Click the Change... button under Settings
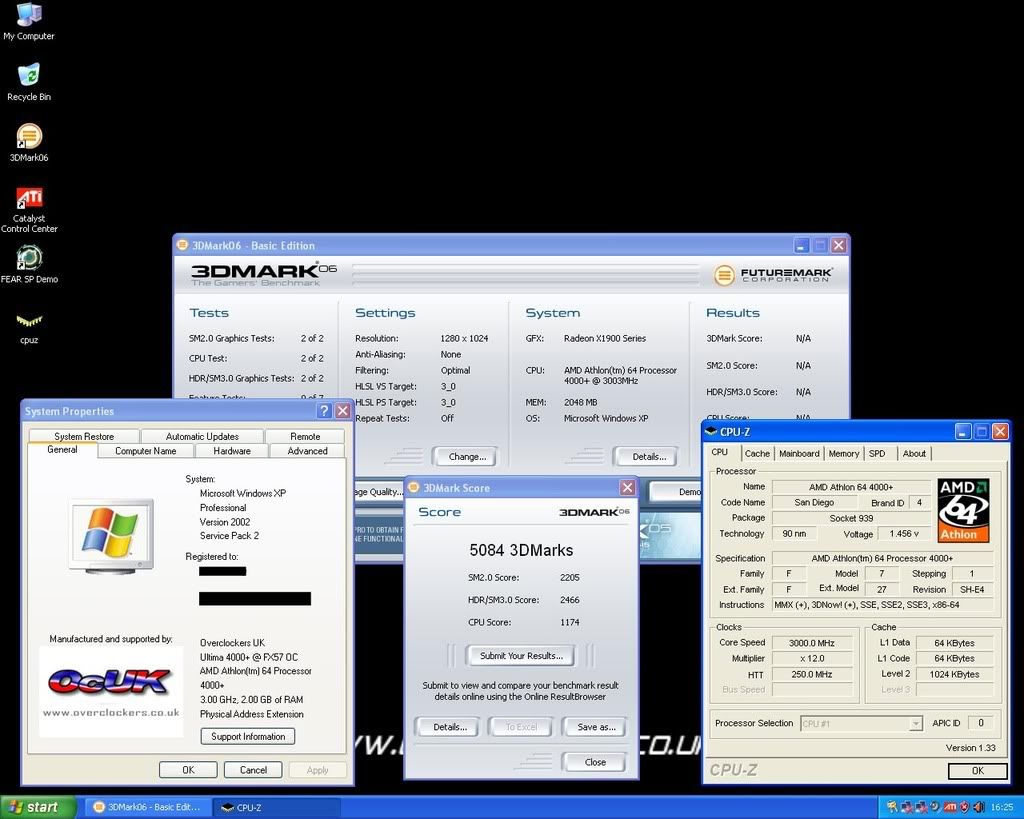The image size is (1024, 819). click(x=468, y=457)
